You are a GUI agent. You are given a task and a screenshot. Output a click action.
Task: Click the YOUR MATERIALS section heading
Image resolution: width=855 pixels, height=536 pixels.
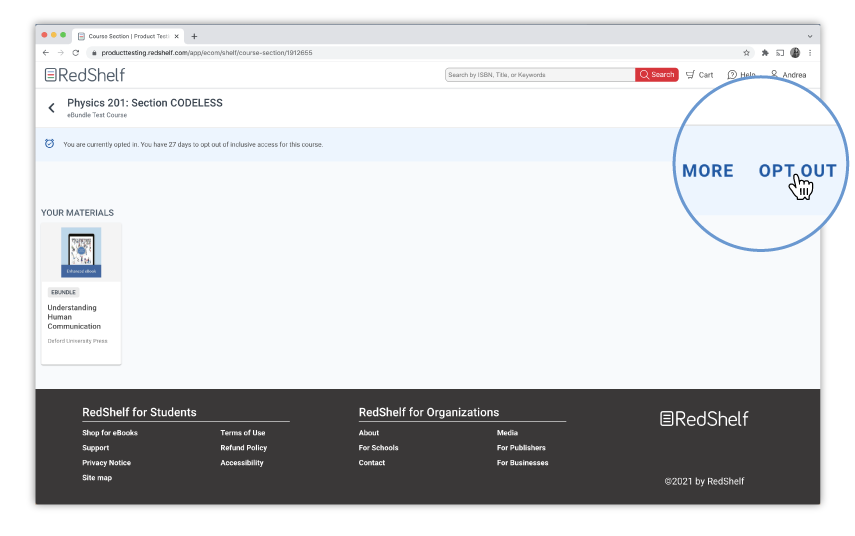point(77,213)
